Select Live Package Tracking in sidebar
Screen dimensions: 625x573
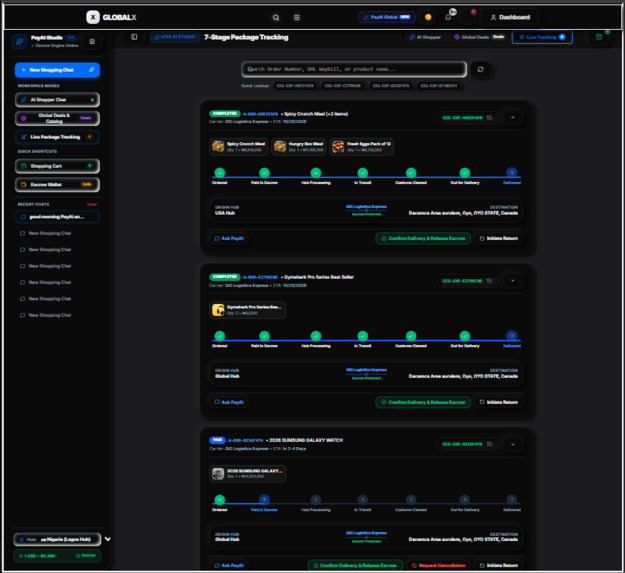[57, 137]
